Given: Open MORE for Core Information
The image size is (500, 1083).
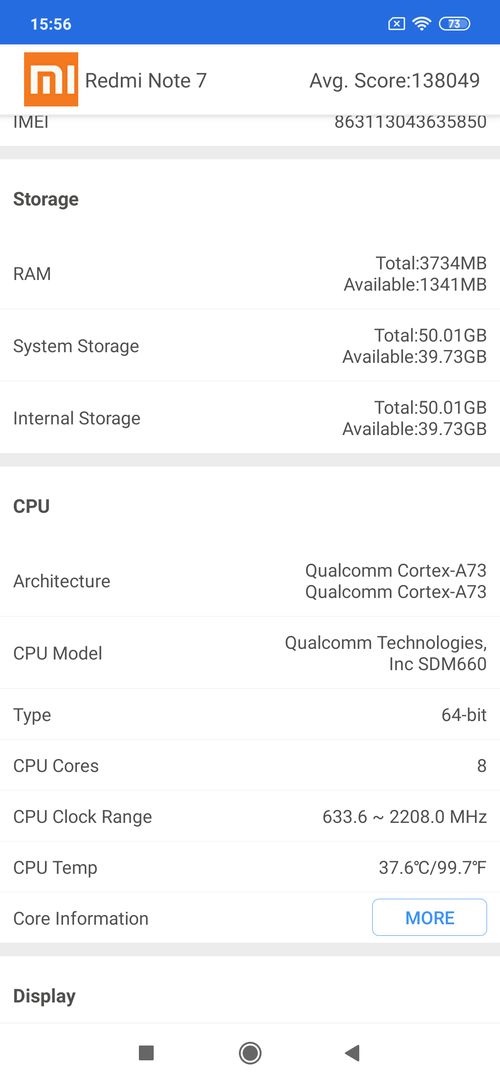Looking at the screenshot, I should point(430,917).
